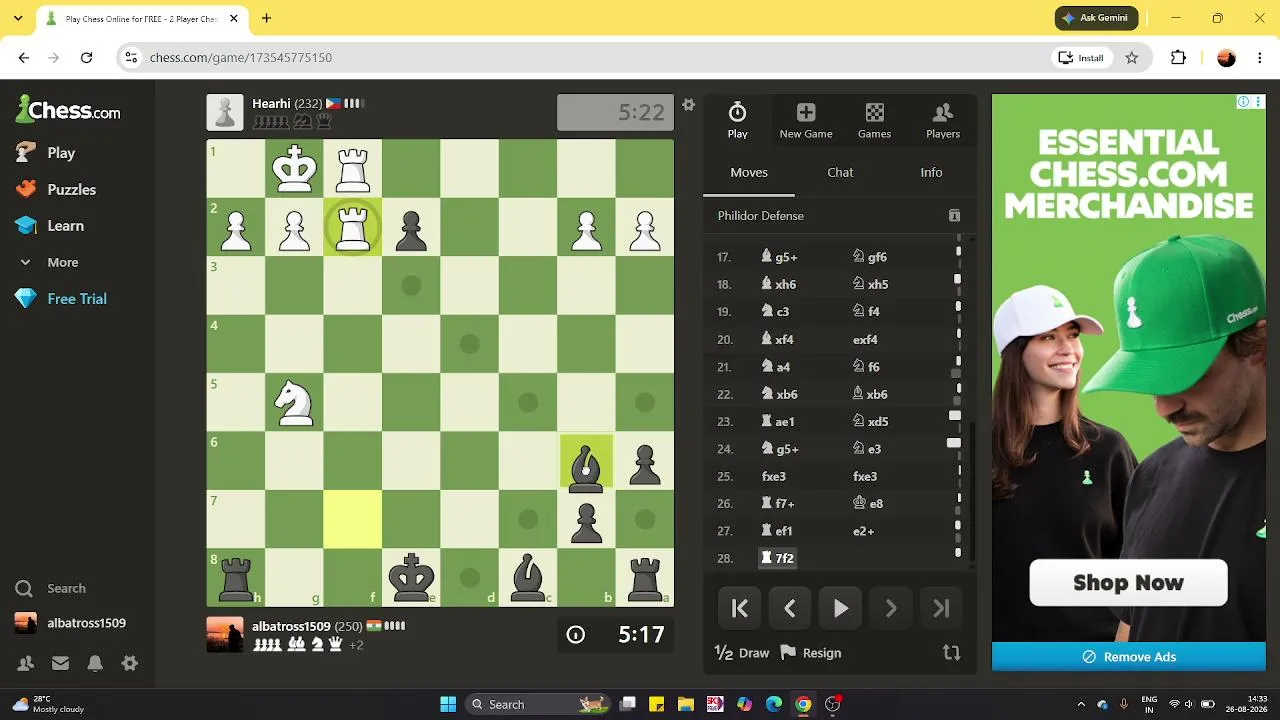Select black's move e2+ on move 27
1280x720 pixels.
pos(864,531)
